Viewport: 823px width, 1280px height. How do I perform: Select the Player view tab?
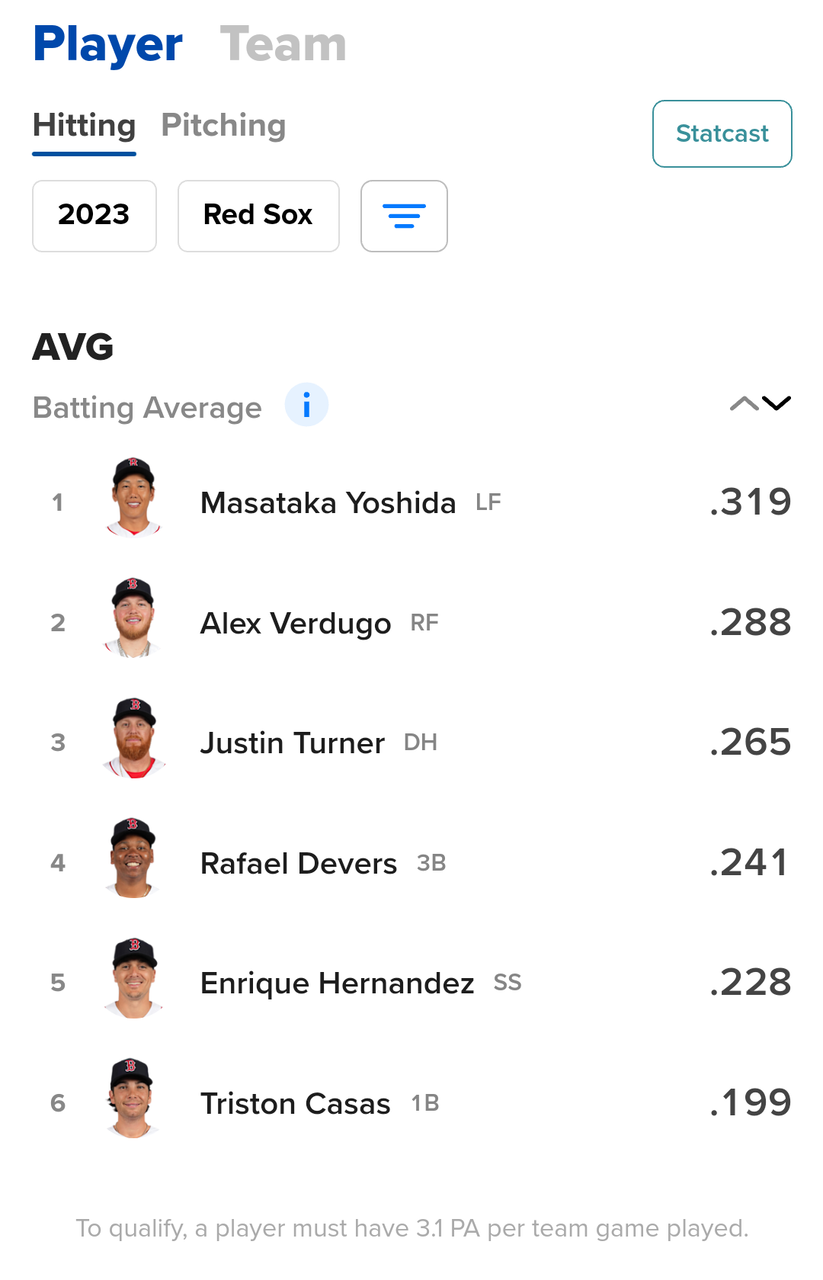tap(108, 45)
